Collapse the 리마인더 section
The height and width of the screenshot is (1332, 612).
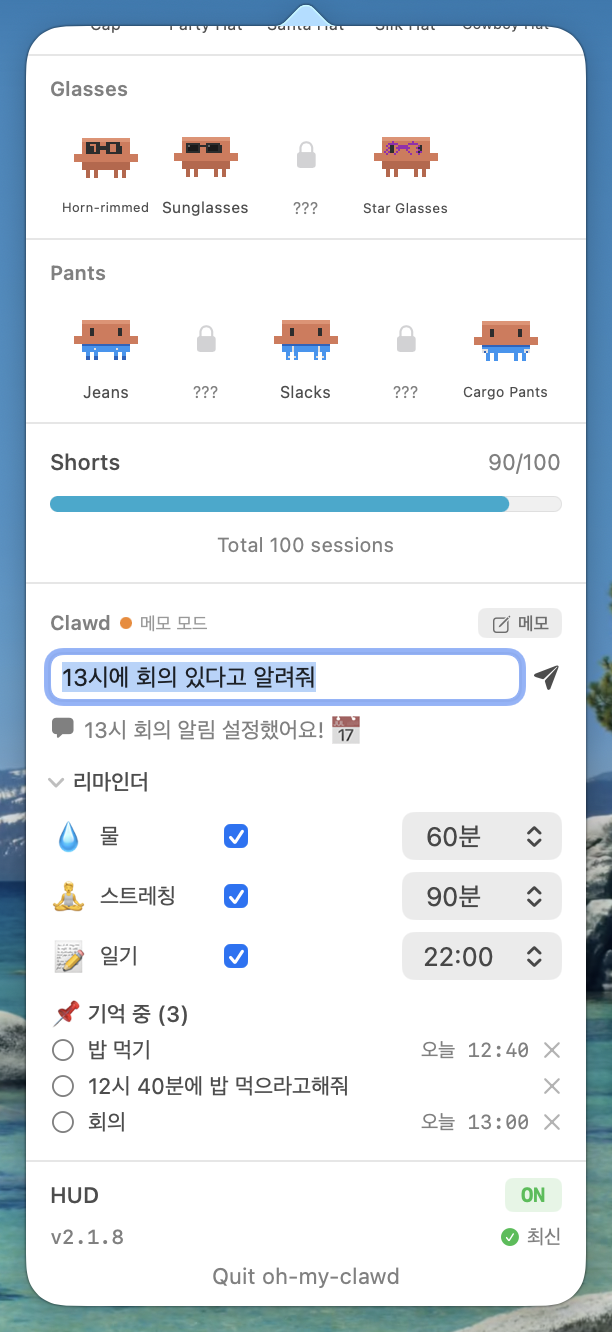tap(57, 783)
